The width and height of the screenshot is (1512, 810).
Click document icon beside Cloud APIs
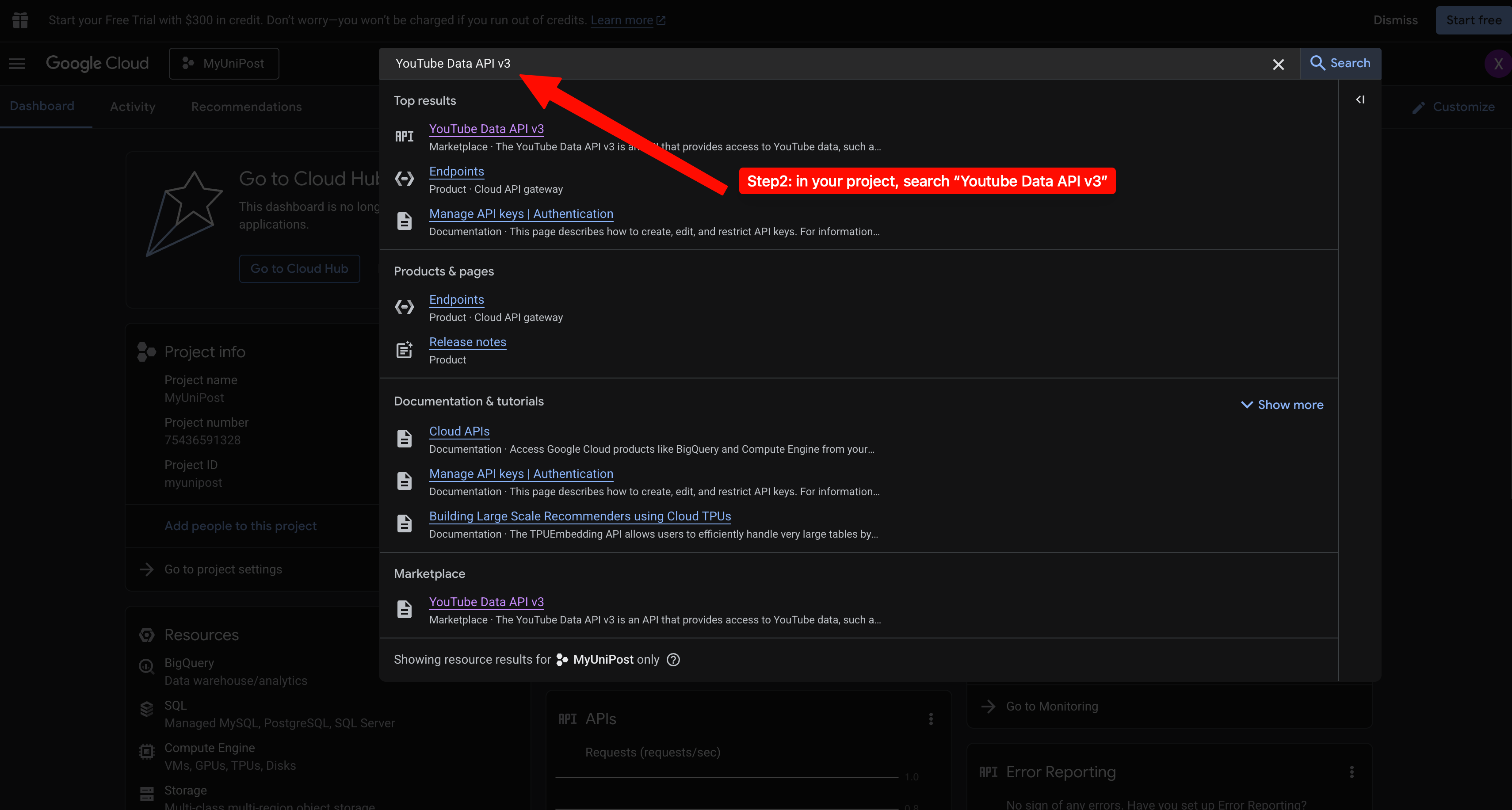405,439
